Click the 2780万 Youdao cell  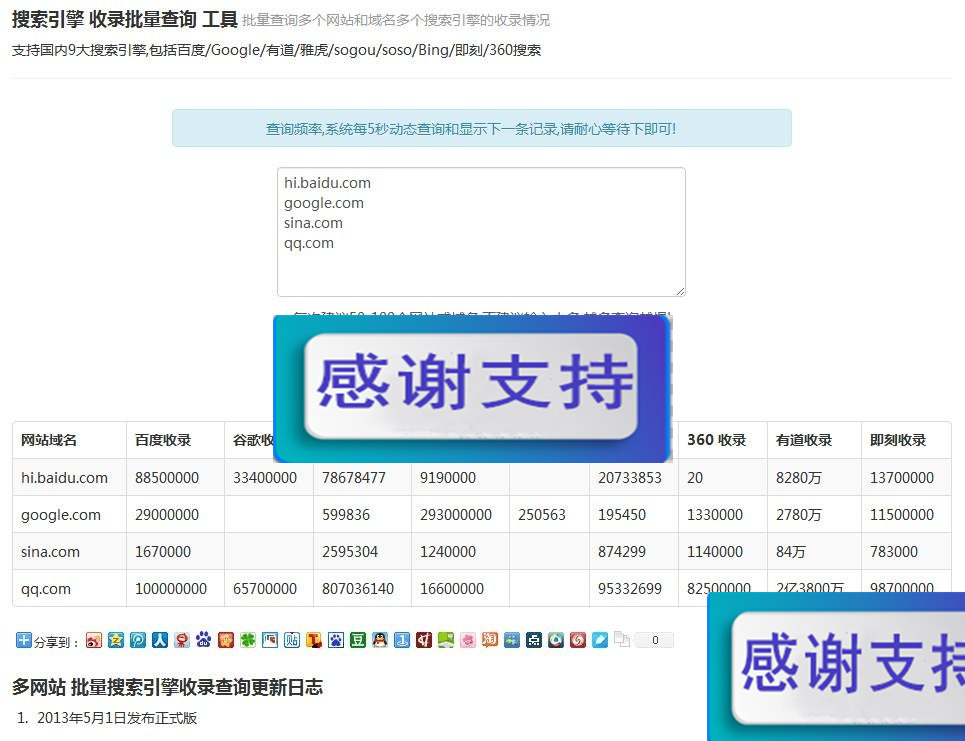coord(799,515)
